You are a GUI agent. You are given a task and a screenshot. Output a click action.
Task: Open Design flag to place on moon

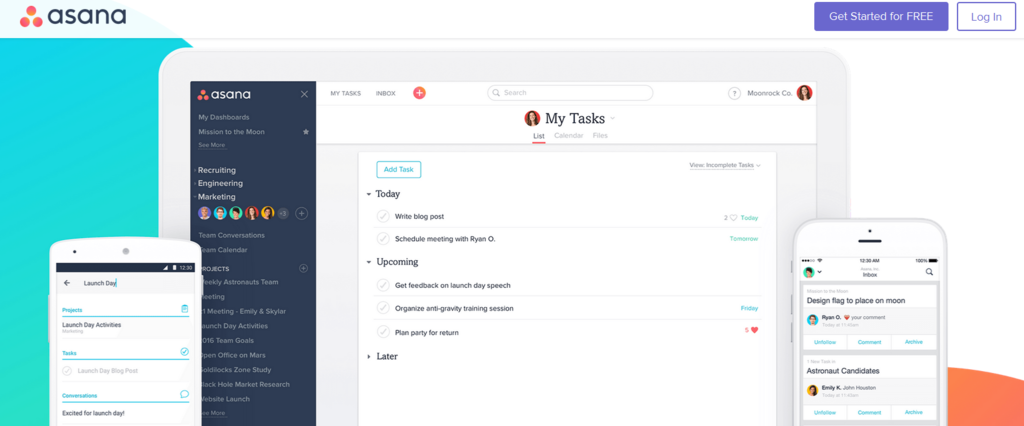tap(856, 301)
